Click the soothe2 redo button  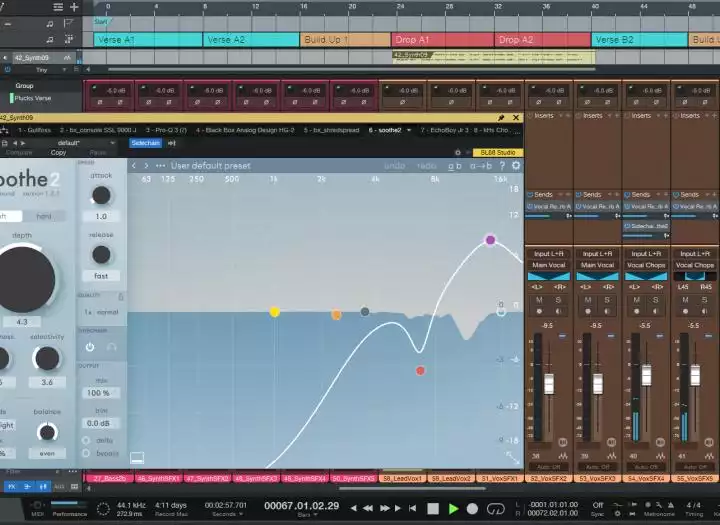click(427, 166)
